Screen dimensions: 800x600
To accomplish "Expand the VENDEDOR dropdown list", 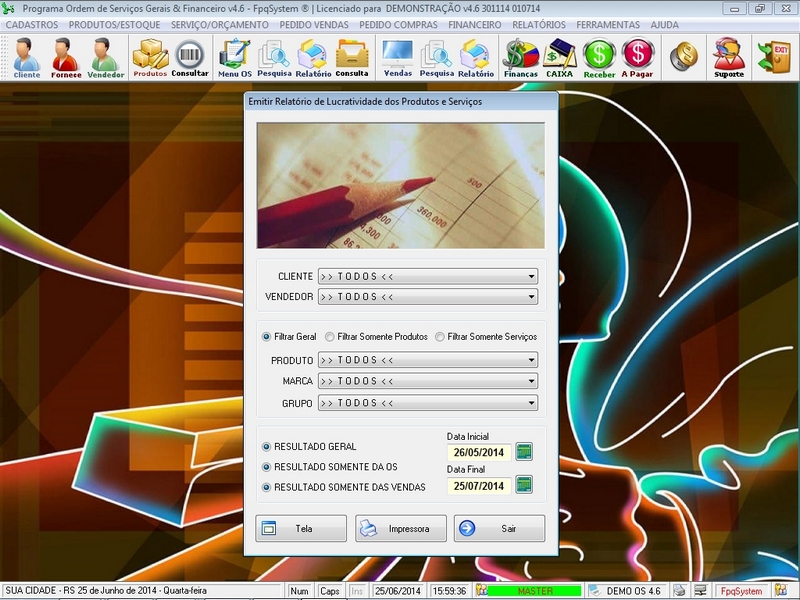I will 531,297.
